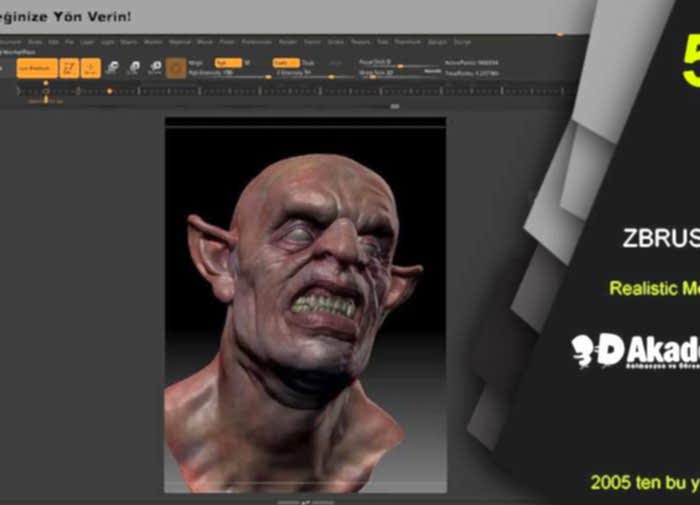The width and height of the screenshot is (700, 505).
Task: Enable the Mrgb paint mode
Action: (x=196, y=63)
